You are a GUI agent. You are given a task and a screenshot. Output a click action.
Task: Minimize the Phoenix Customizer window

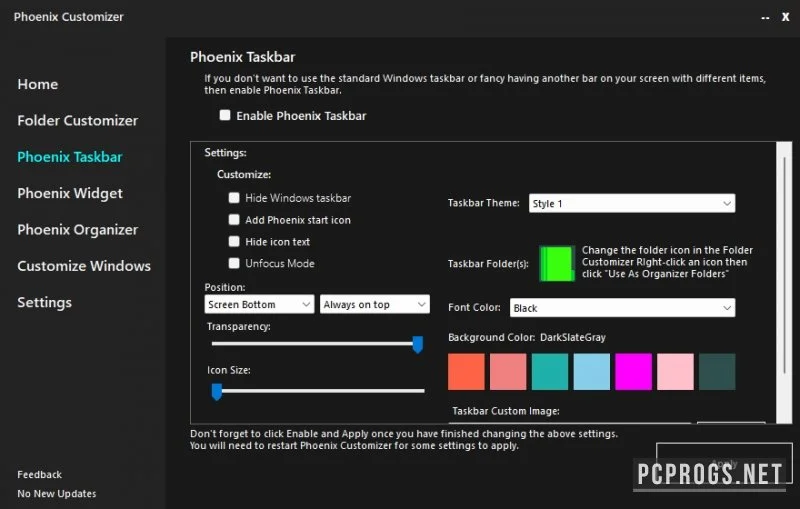point(765,17)
